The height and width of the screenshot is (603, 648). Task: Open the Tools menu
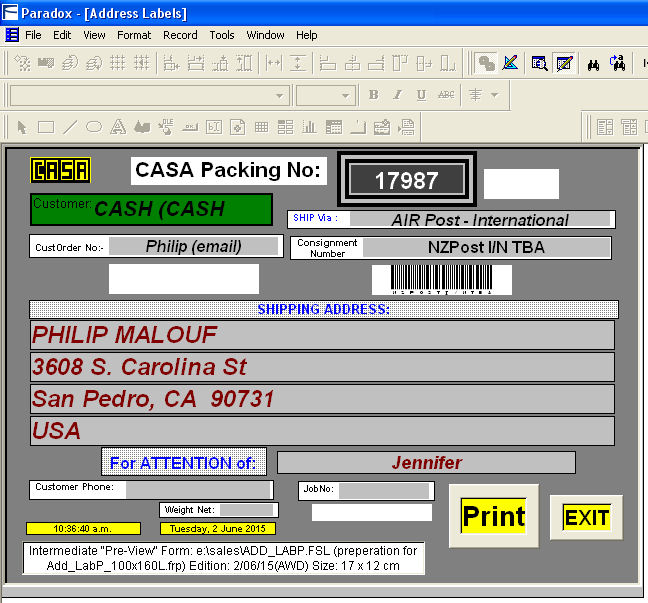pyautogui.click(x=222, y=35)
